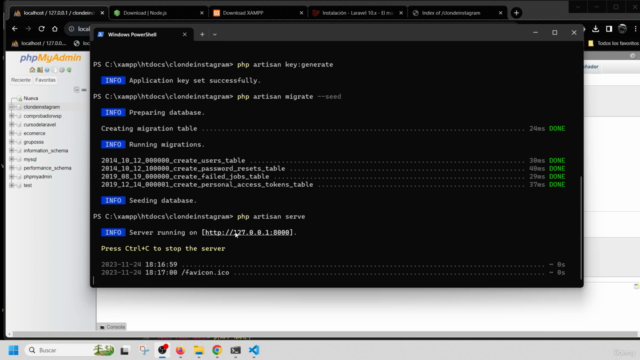Open Task View on the taskbar

pos(124,350)
